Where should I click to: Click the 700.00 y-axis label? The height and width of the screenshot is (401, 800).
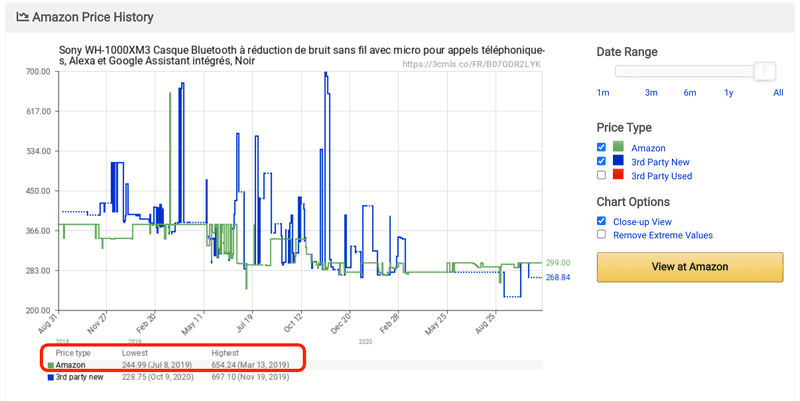(x=38, y=72)
